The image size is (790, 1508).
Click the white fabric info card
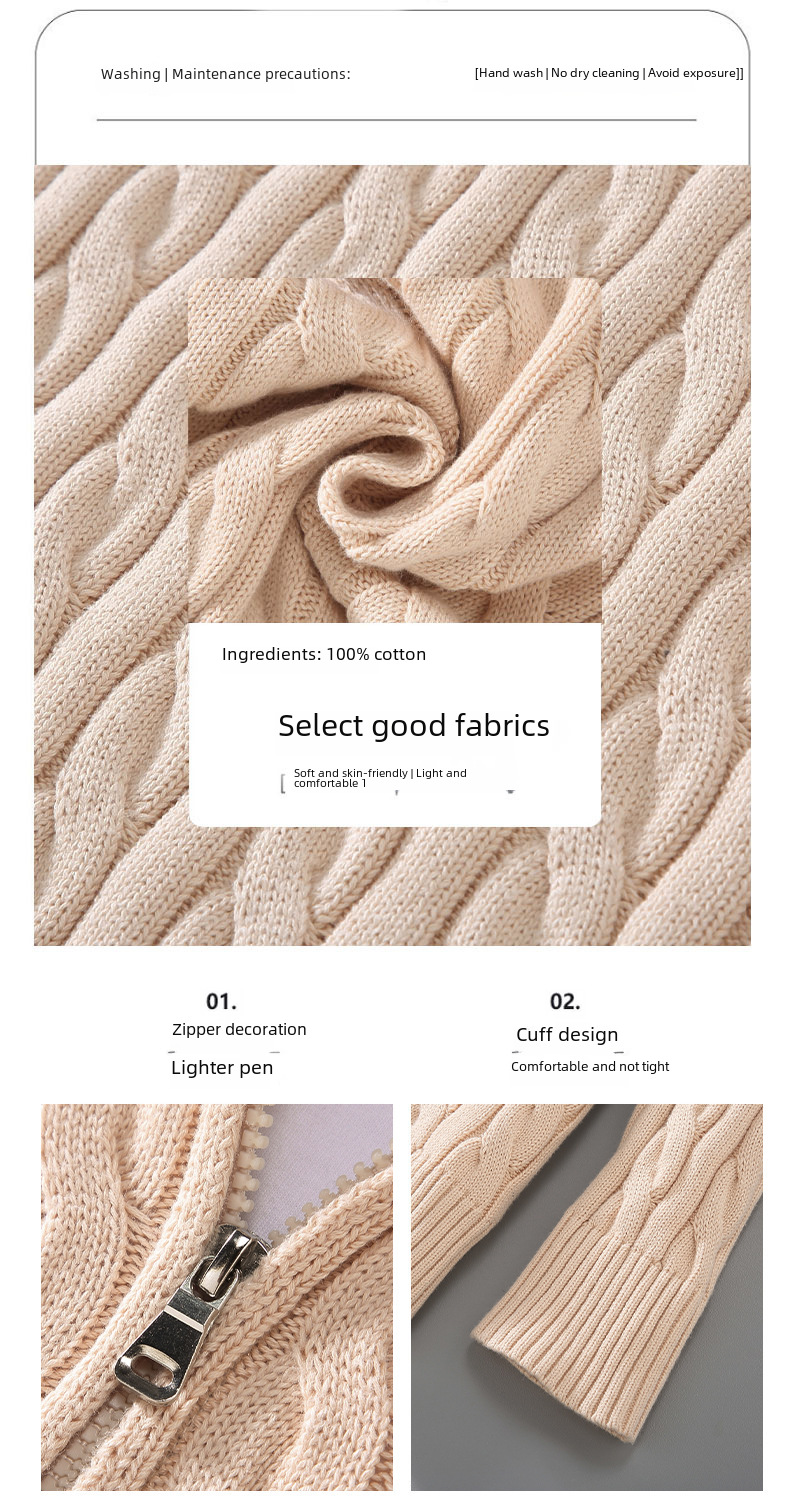point(395,725)
